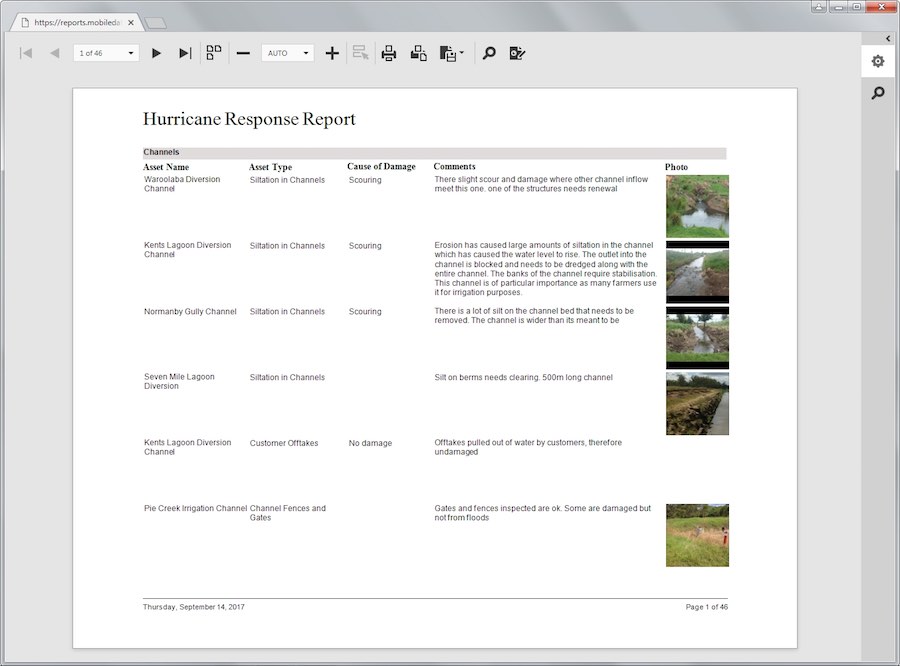Screen dimensions: 900x666
Task: Click 'No damage' cause cell
Action: point(370,443)
